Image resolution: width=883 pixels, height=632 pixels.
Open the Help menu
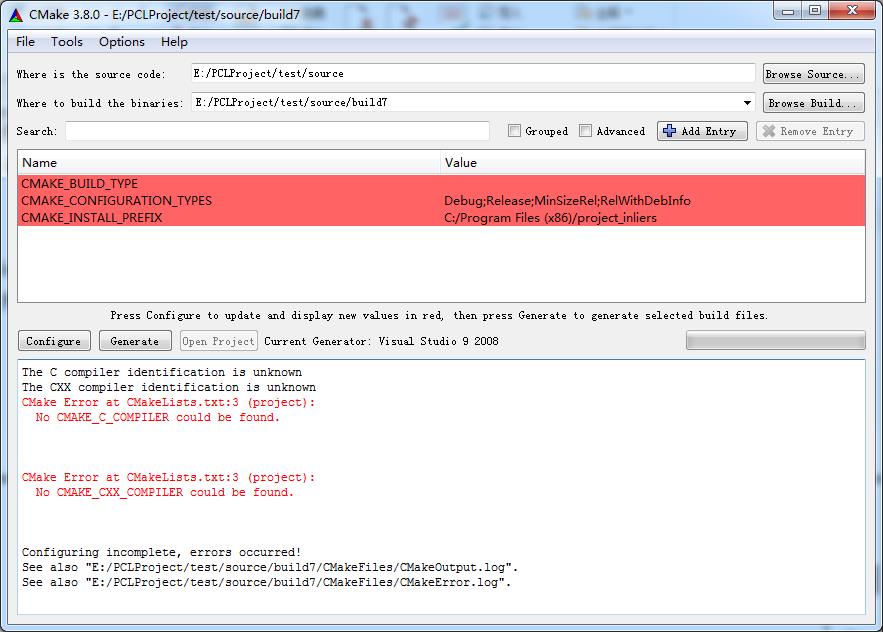[174, 42]
